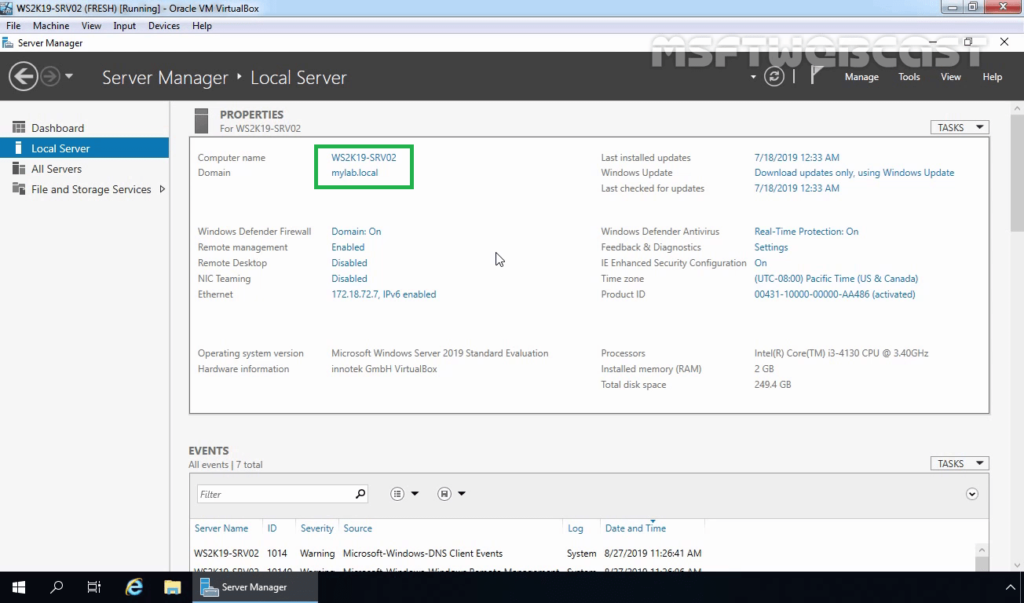Show hidden system tray icons chevron
The image size is (1024, 603).
[1010, 587]
